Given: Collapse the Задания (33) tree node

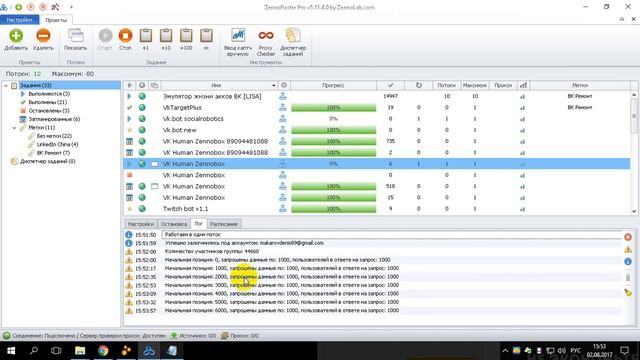Looking at the screenshot, I should pyautogui.click(x=6, y=85).
